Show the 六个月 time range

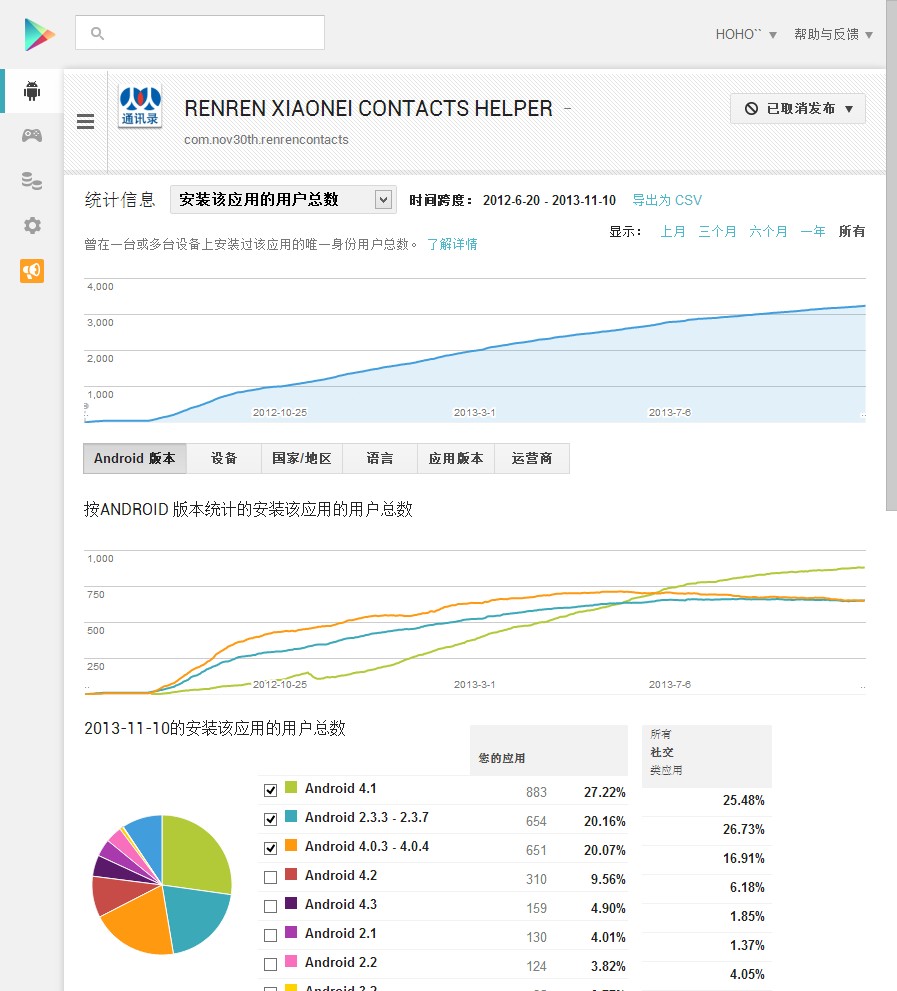[x=768, y=231]
